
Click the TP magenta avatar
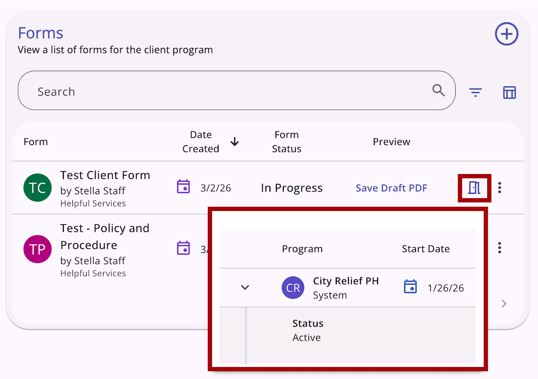tap(37, 249)
